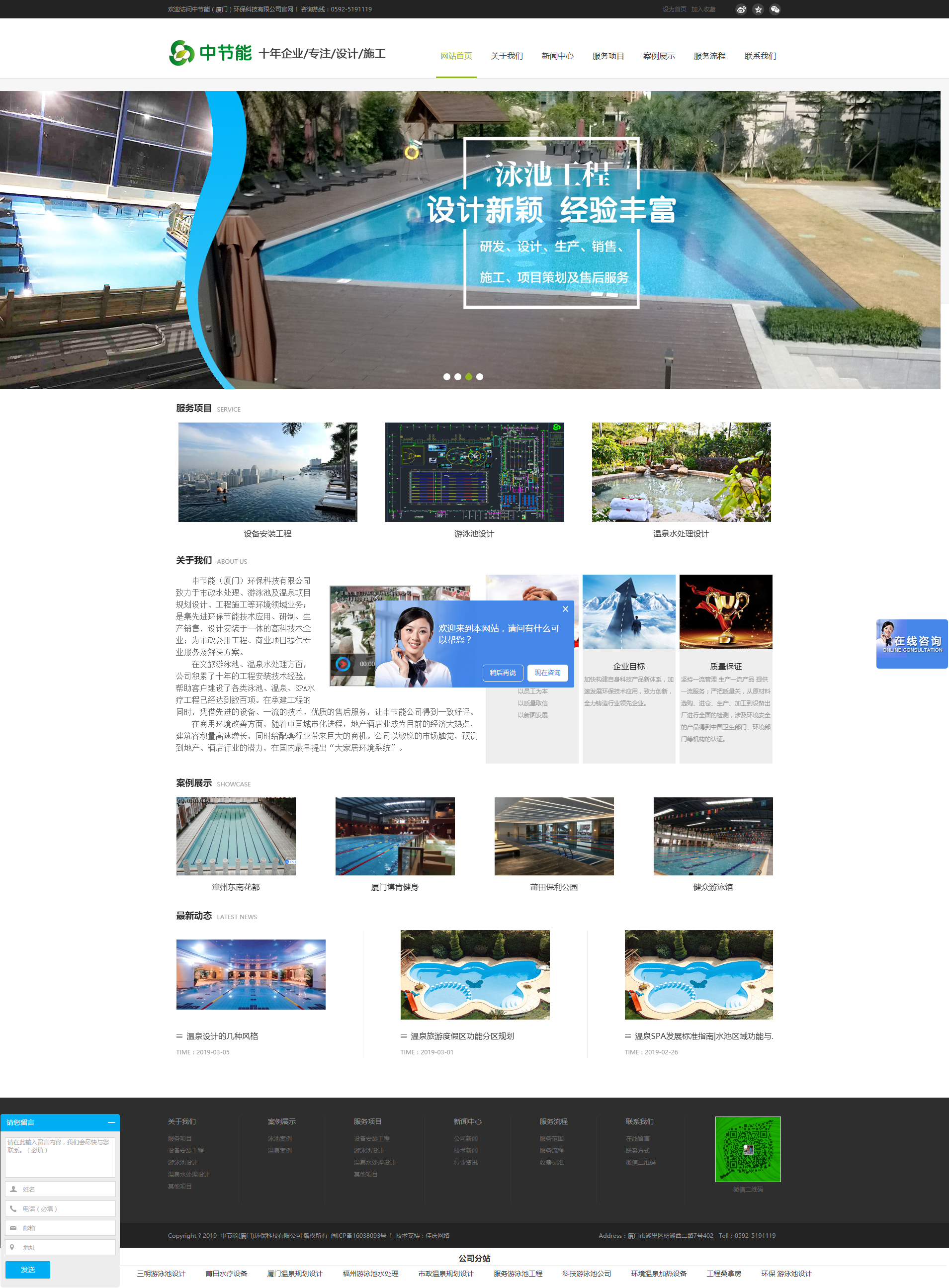This screenshot has height=1288, width=949.
Task: Click the 电话 phone input field
Action: pyautogui.click(x=61, y=1209)
